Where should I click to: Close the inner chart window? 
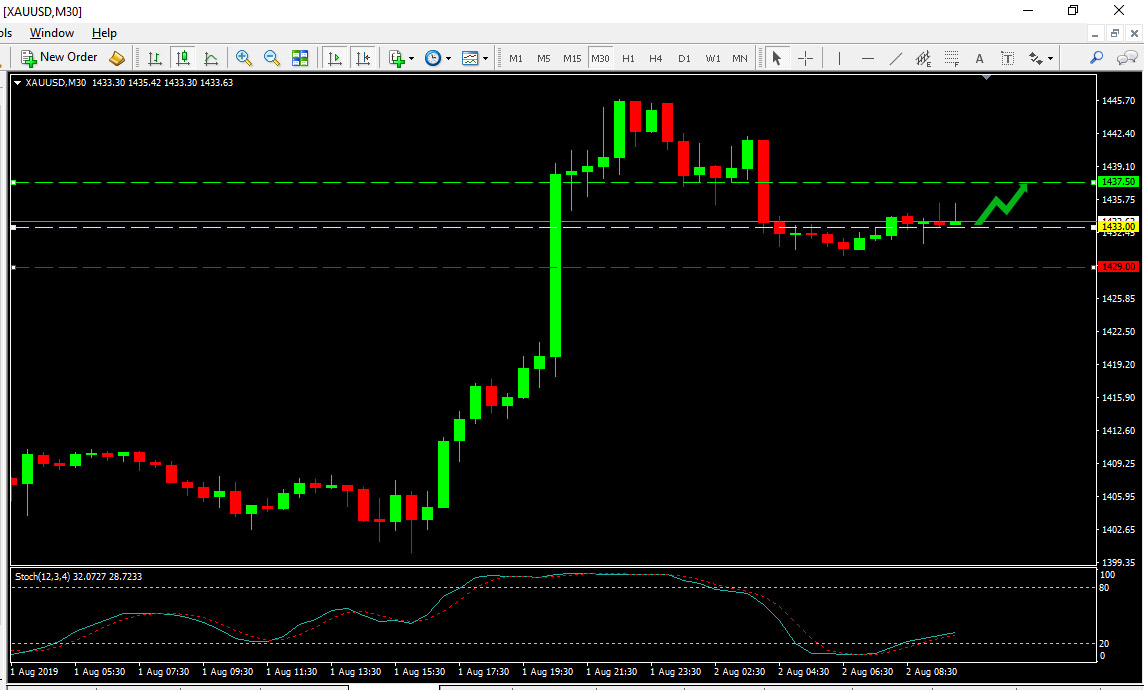coord(1134,34)
